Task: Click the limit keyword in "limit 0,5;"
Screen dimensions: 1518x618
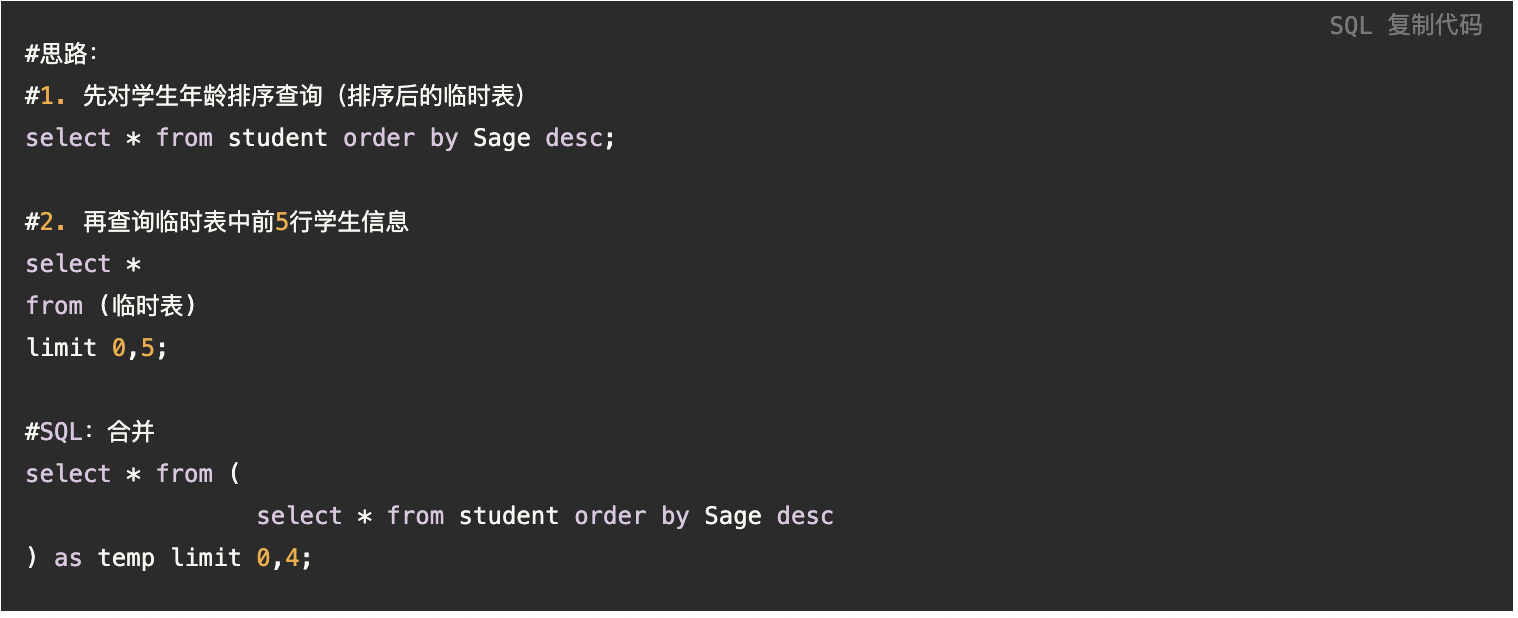Action: (x=61, y=348)
